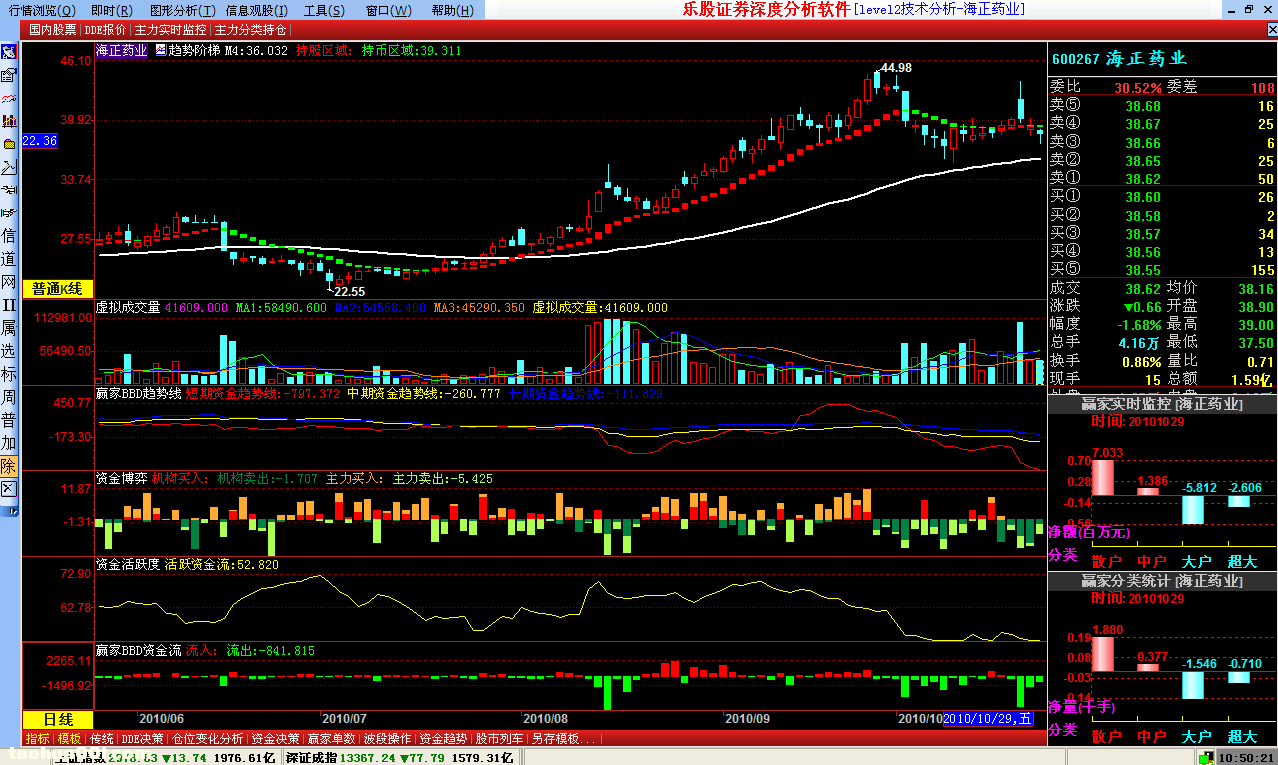Click the II sidebar button

pyautogui.click(x=9, y=305)
